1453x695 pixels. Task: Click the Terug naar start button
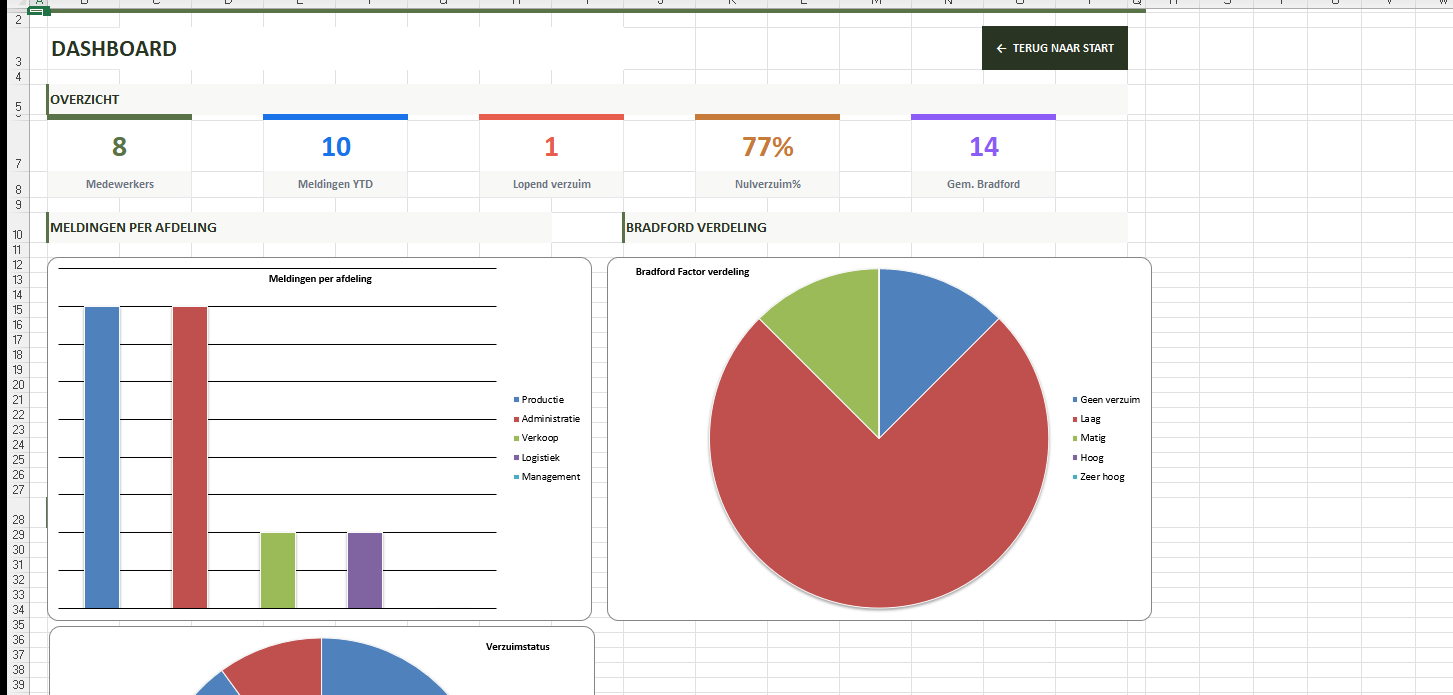pyautogui.click(x=1055, y=48)
